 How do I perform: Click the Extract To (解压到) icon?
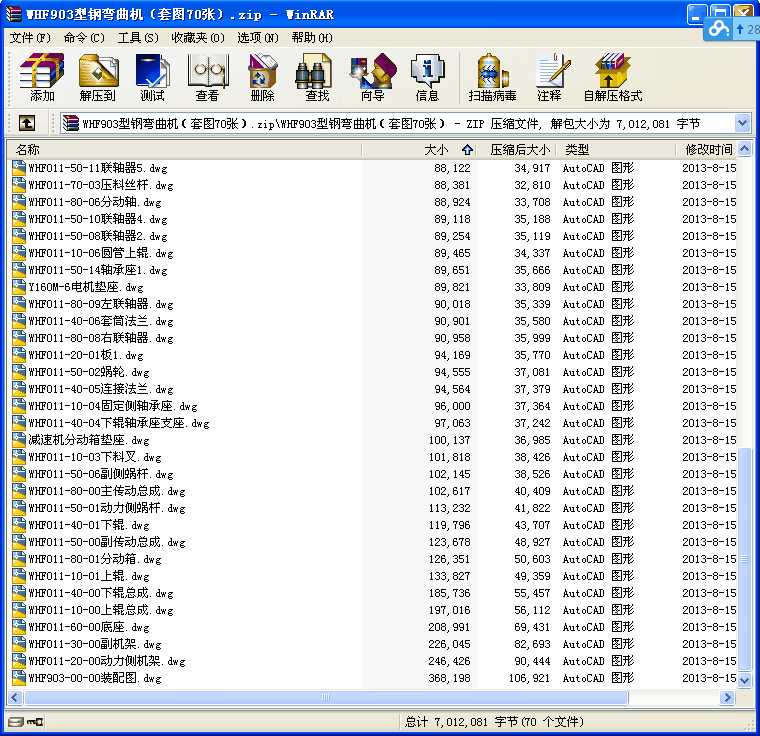coord(98,77)
